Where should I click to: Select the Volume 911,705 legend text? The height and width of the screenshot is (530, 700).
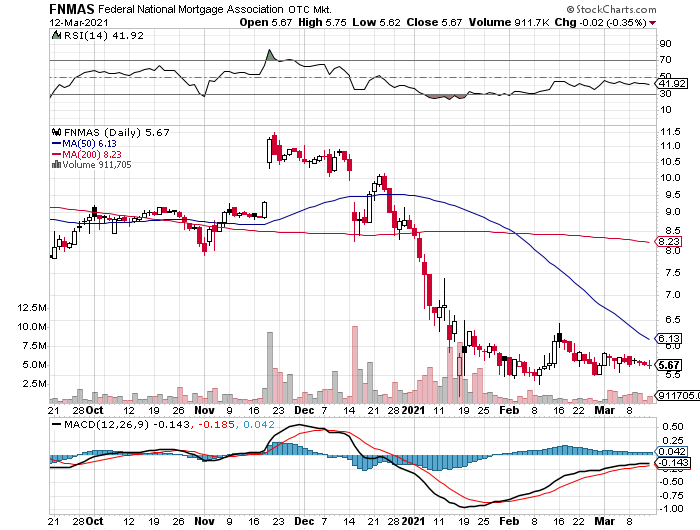(x=97, y=165)
